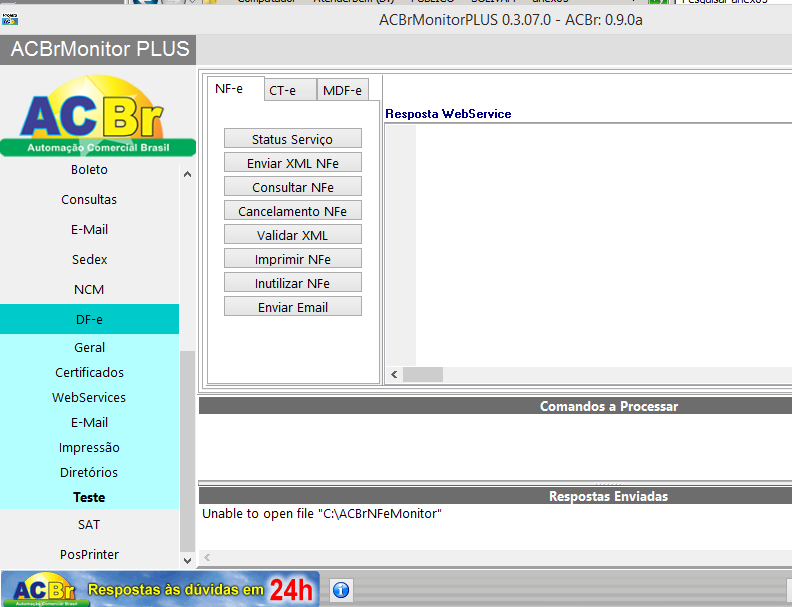
Task: Select E-Mail under DF-e section
Action: click(89, 422)
